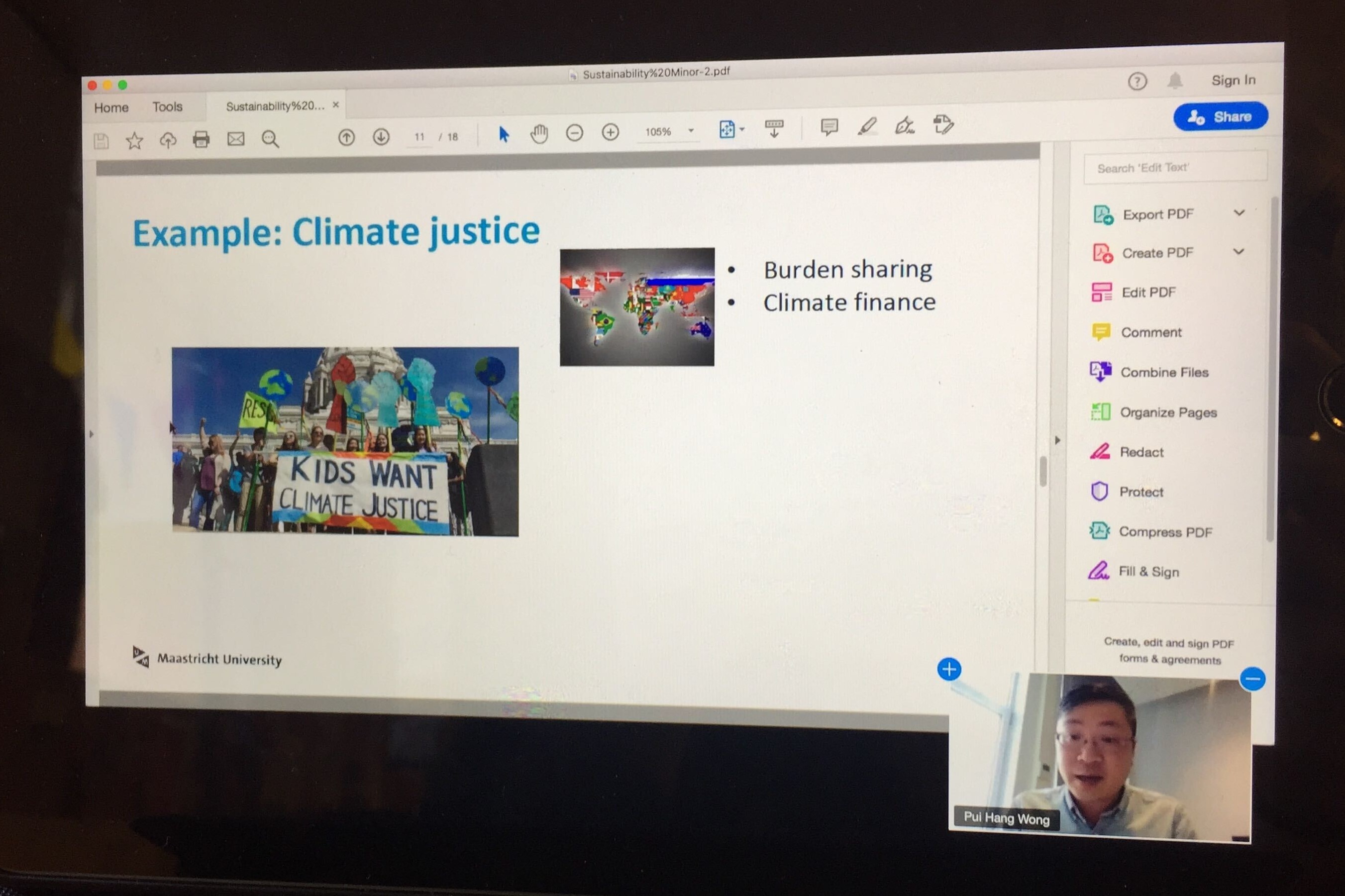Zoom in with the plus icon
1345x896 pixels.
pos(610,132)
